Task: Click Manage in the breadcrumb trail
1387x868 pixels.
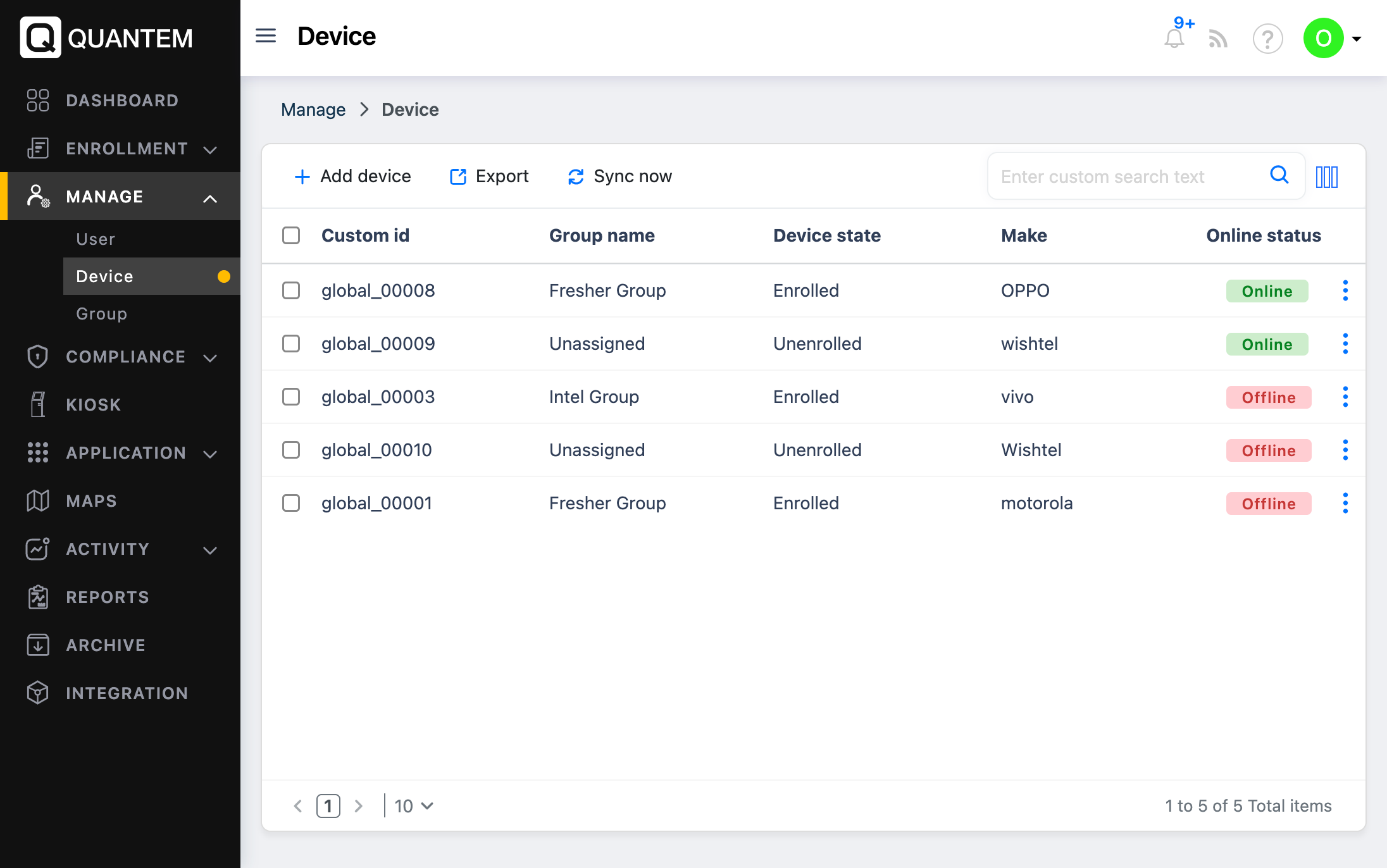Action: tap(313, 109)
